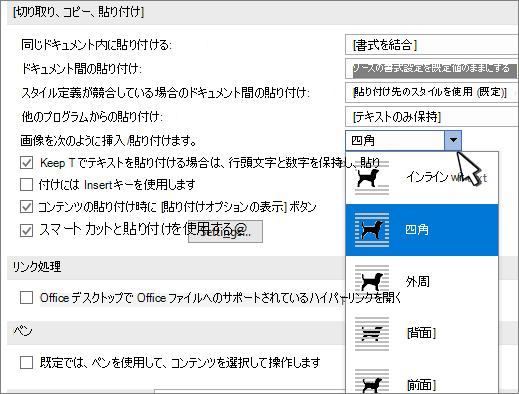Pick the 外周 wrap dog icon
The height and width of the screenshot is (394, 519).
pos(372,282)
